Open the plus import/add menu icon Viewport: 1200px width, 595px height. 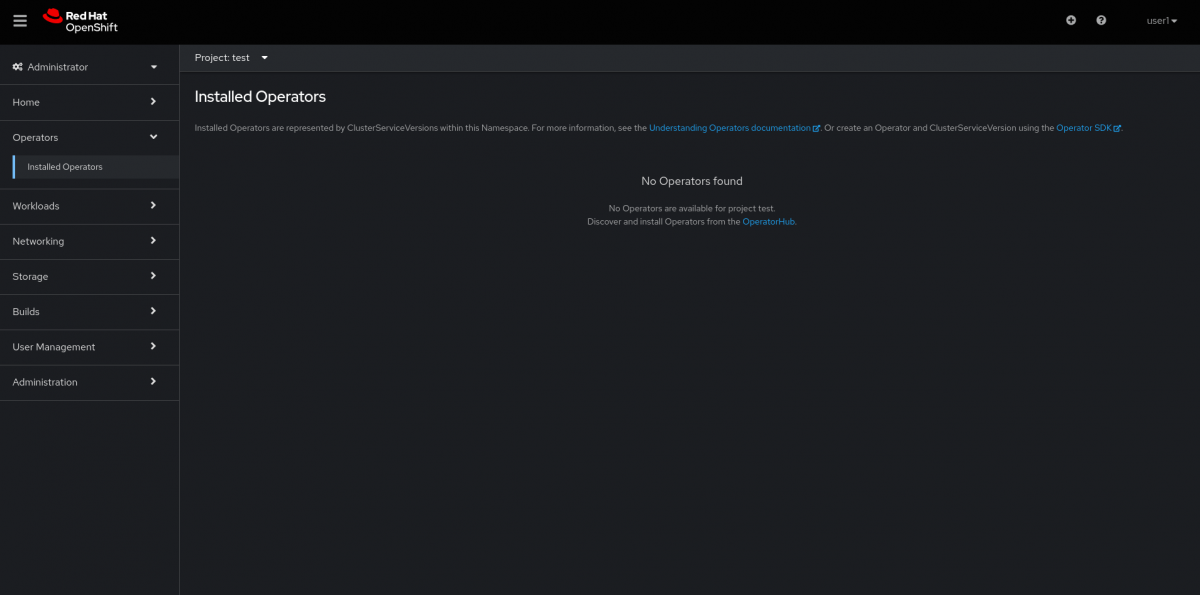(1071, 20)
